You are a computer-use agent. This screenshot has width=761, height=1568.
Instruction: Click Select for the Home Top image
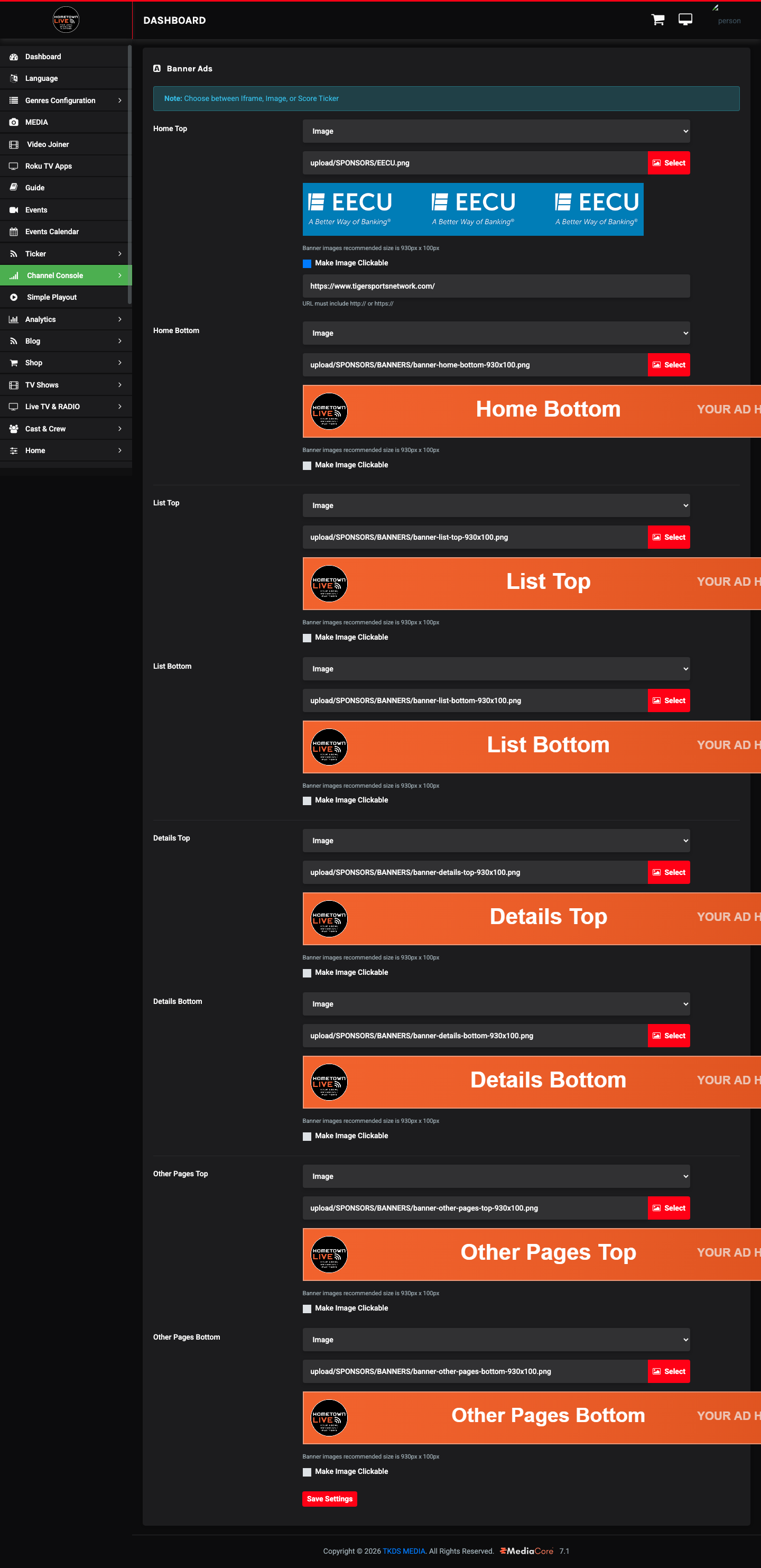point(669,162)
